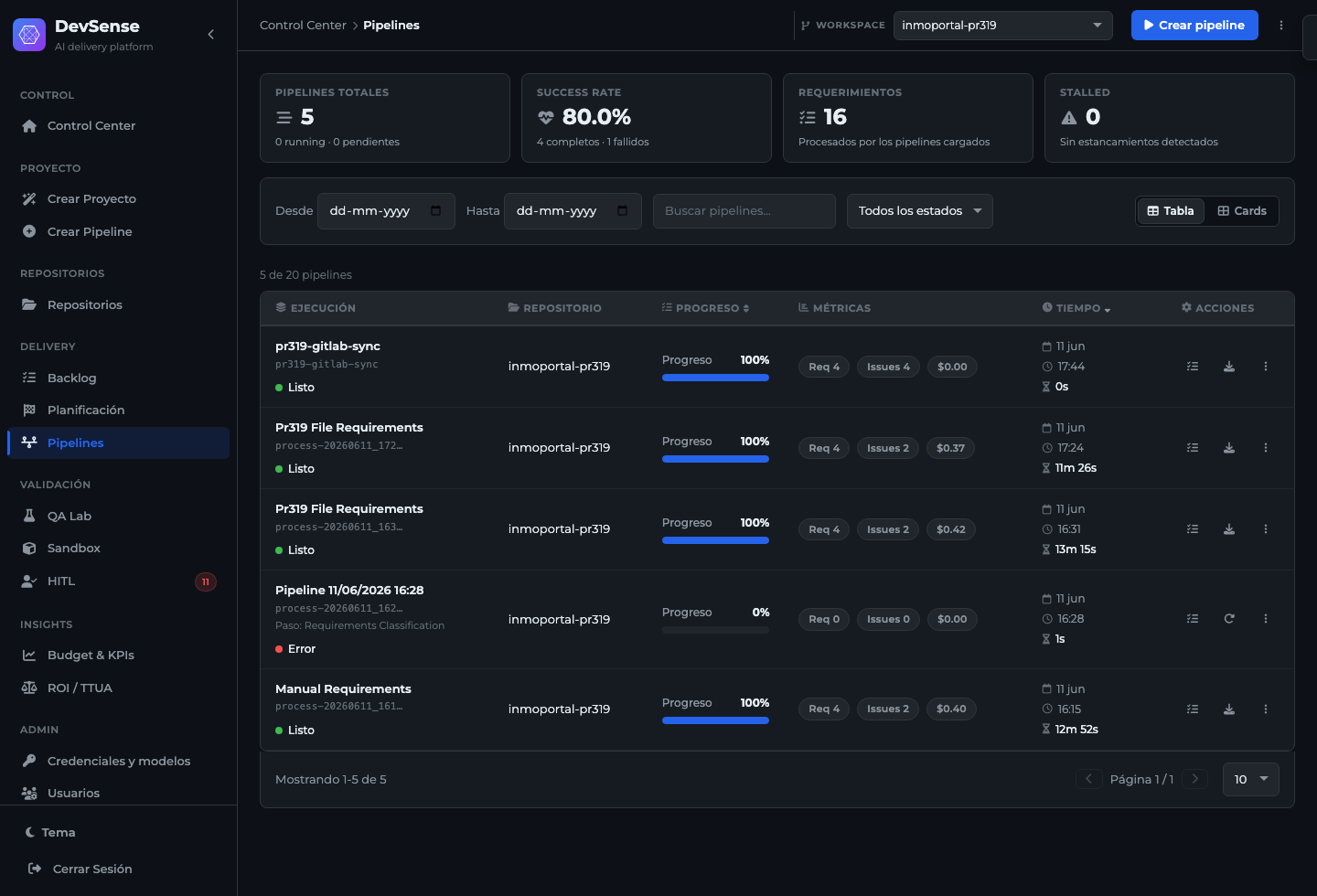This screenshot has height=896, width=1317.
Task: Click the Crear pipeline button
Action: pyautogui.click(x=1194, y=26)
